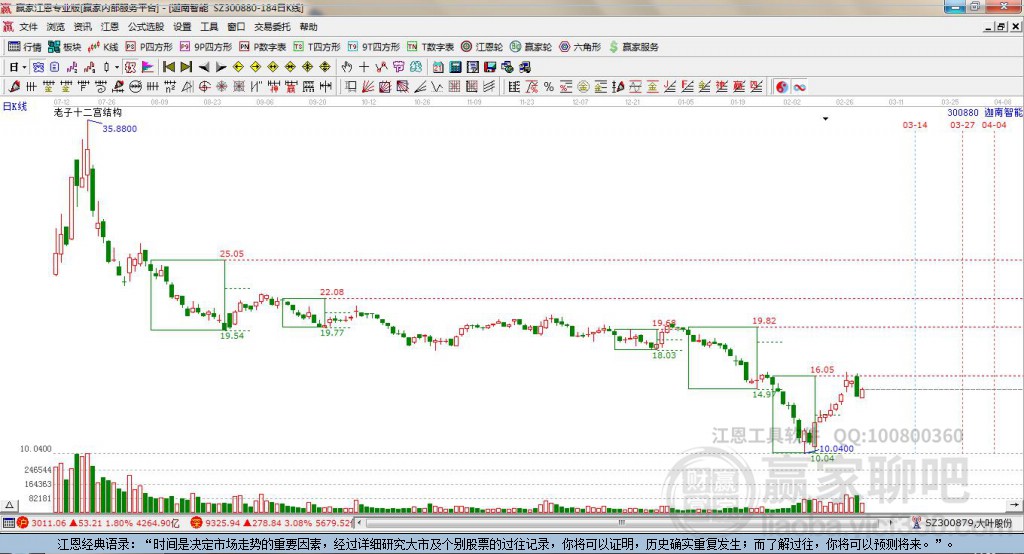Click the percent % tool icon

pyautogui.click(x=549, y=87)
